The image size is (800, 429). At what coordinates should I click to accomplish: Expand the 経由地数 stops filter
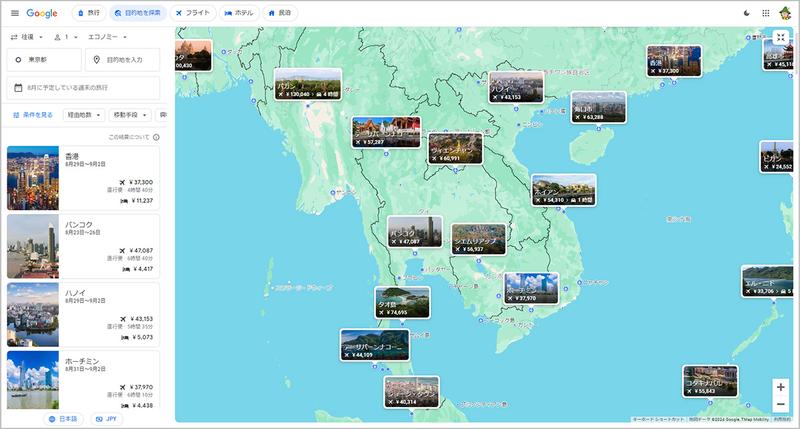coord(84,115)
